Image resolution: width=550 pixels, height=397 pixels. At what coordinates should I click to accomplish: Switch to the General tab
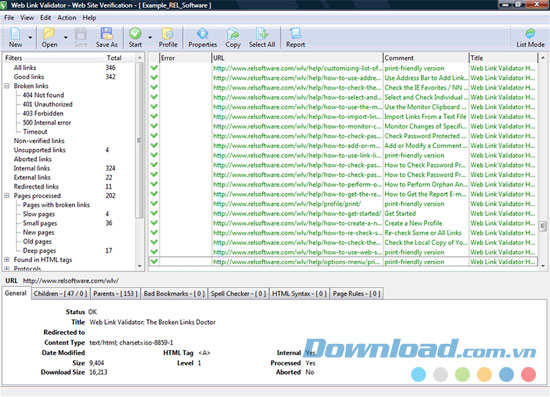(x=15, y=293)
